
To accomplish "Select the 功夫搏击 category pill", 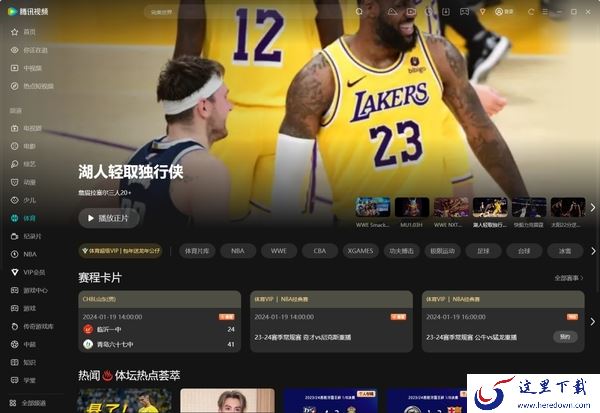I will point(401,251).
